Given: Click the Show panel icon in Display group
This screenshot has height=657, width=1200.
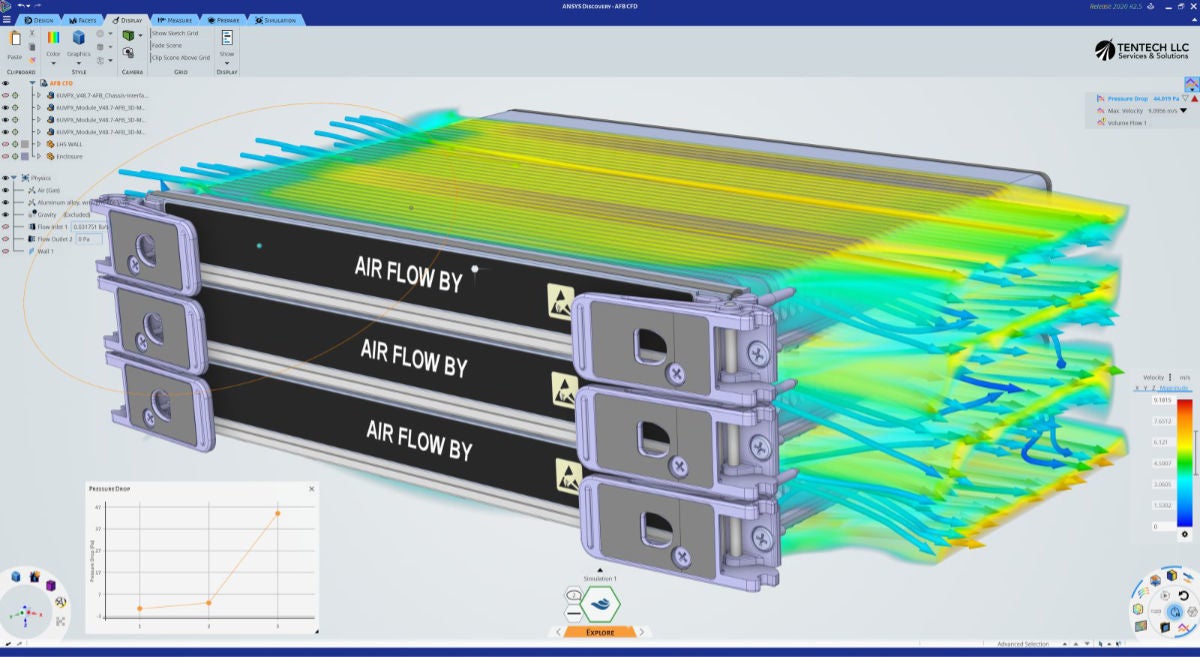Looking at the screenshot, I should 227,37.
